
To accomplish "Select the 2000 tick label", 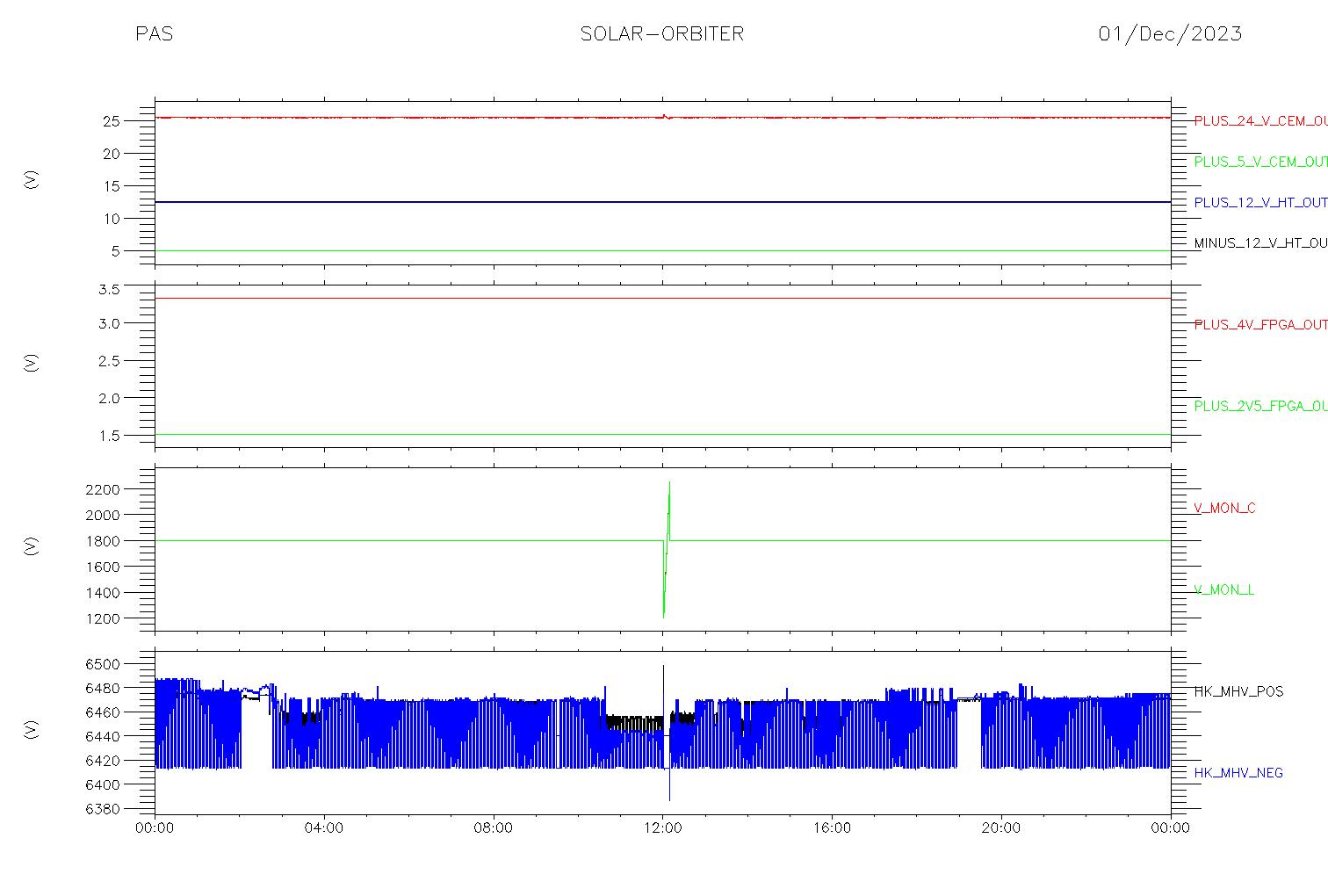I will tap(103, 515).
